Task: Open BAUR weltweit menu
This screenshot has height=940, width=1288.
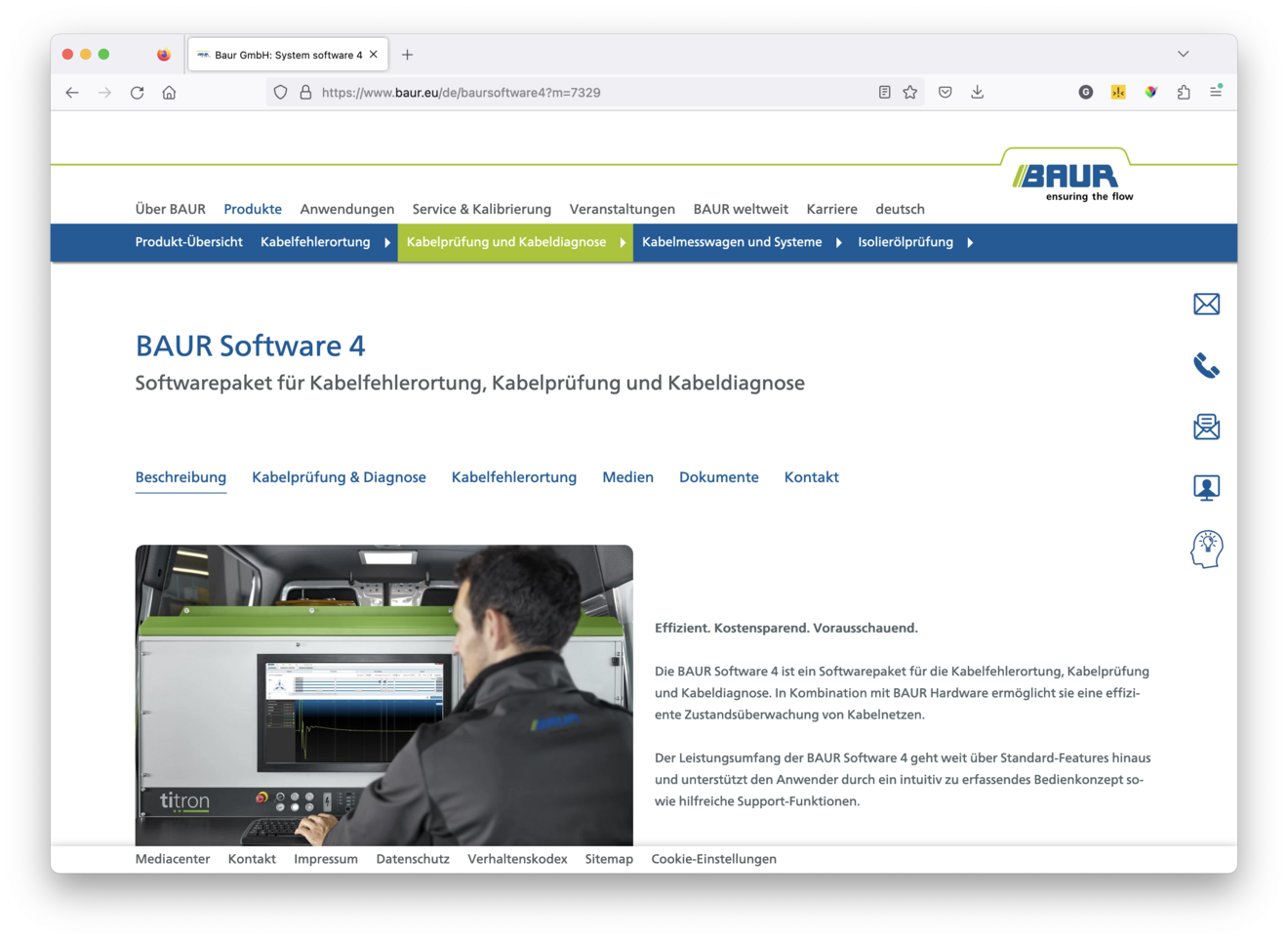Action: tap(741, 209)
